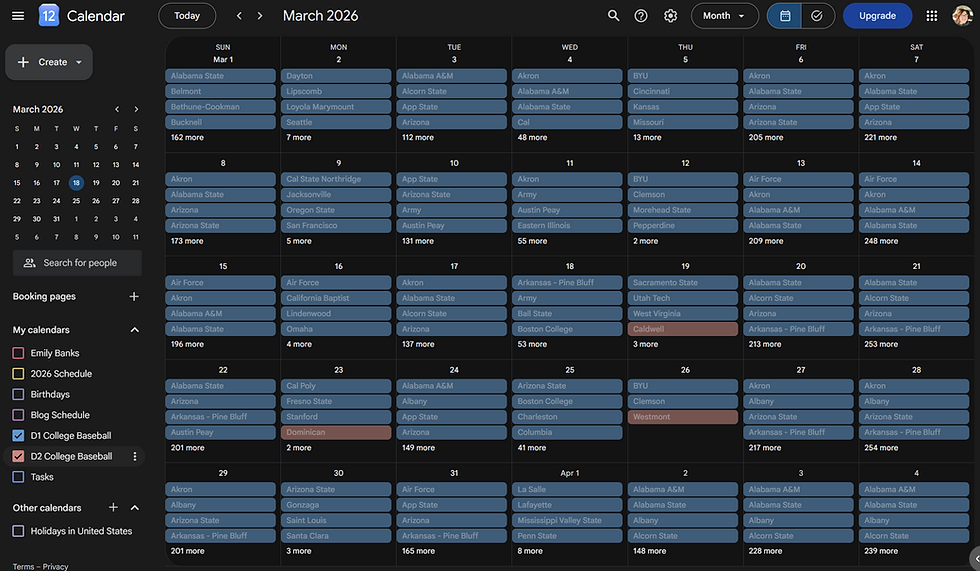This screenshot has height=571, width=980.
Task: Switch to Tasks view icon
Action: tap(818, 16)
